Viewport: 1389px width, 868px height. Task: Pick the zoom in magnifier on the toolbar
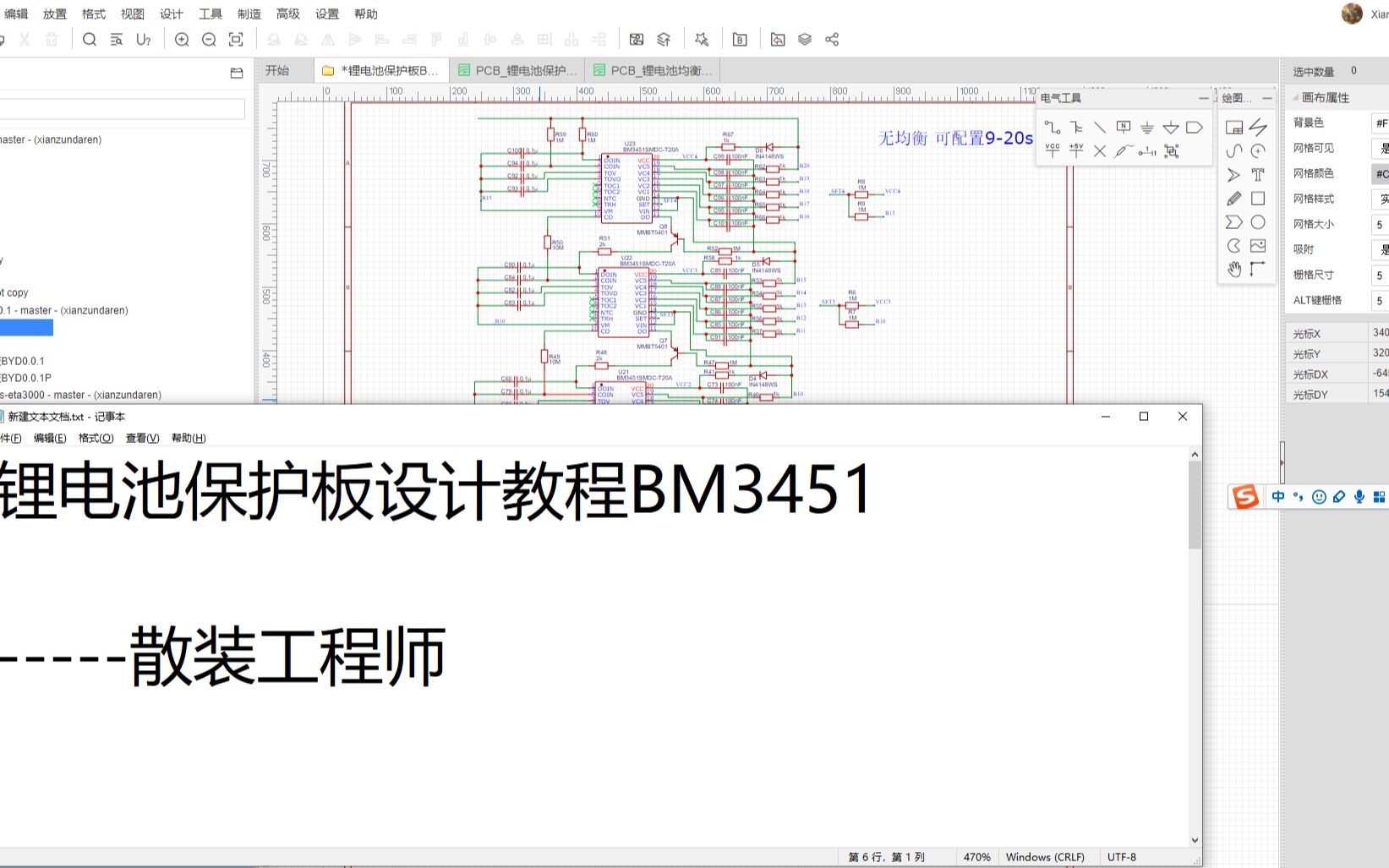[181, 39]
